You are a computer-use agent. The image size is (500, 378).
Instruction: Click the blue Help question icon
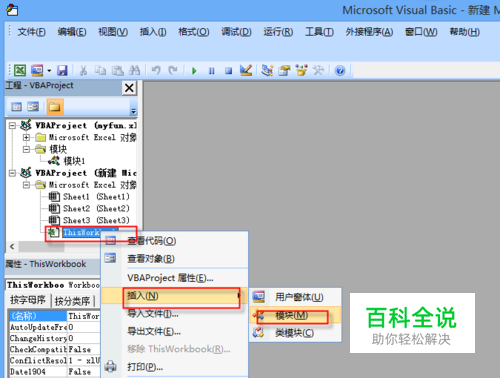click(x=340, y=70)
